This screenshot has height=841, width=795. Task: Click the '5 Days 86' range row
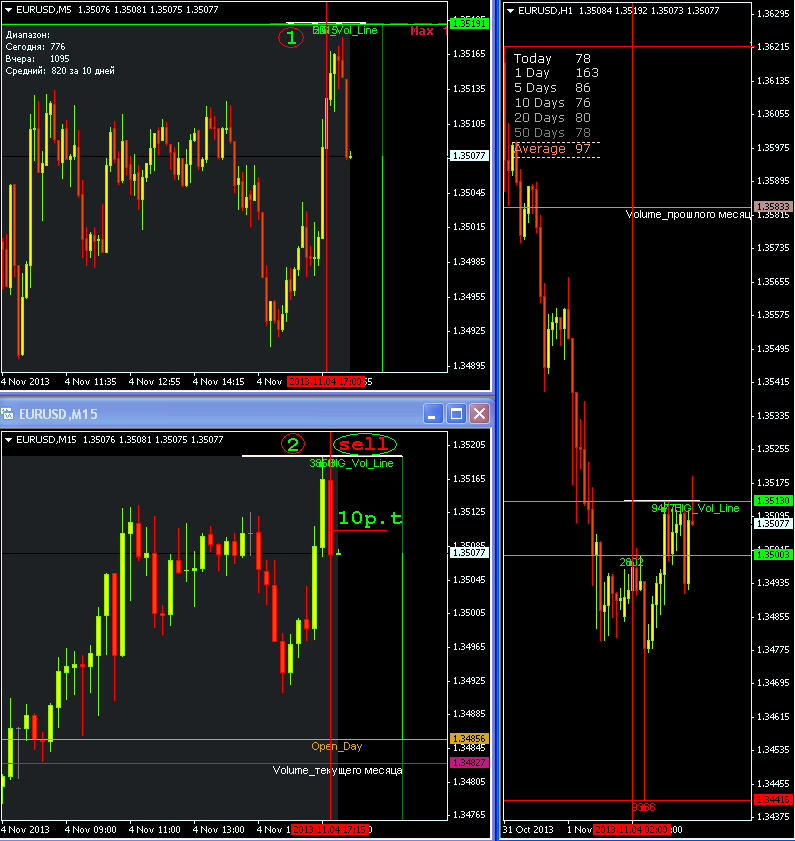[552, 88]
